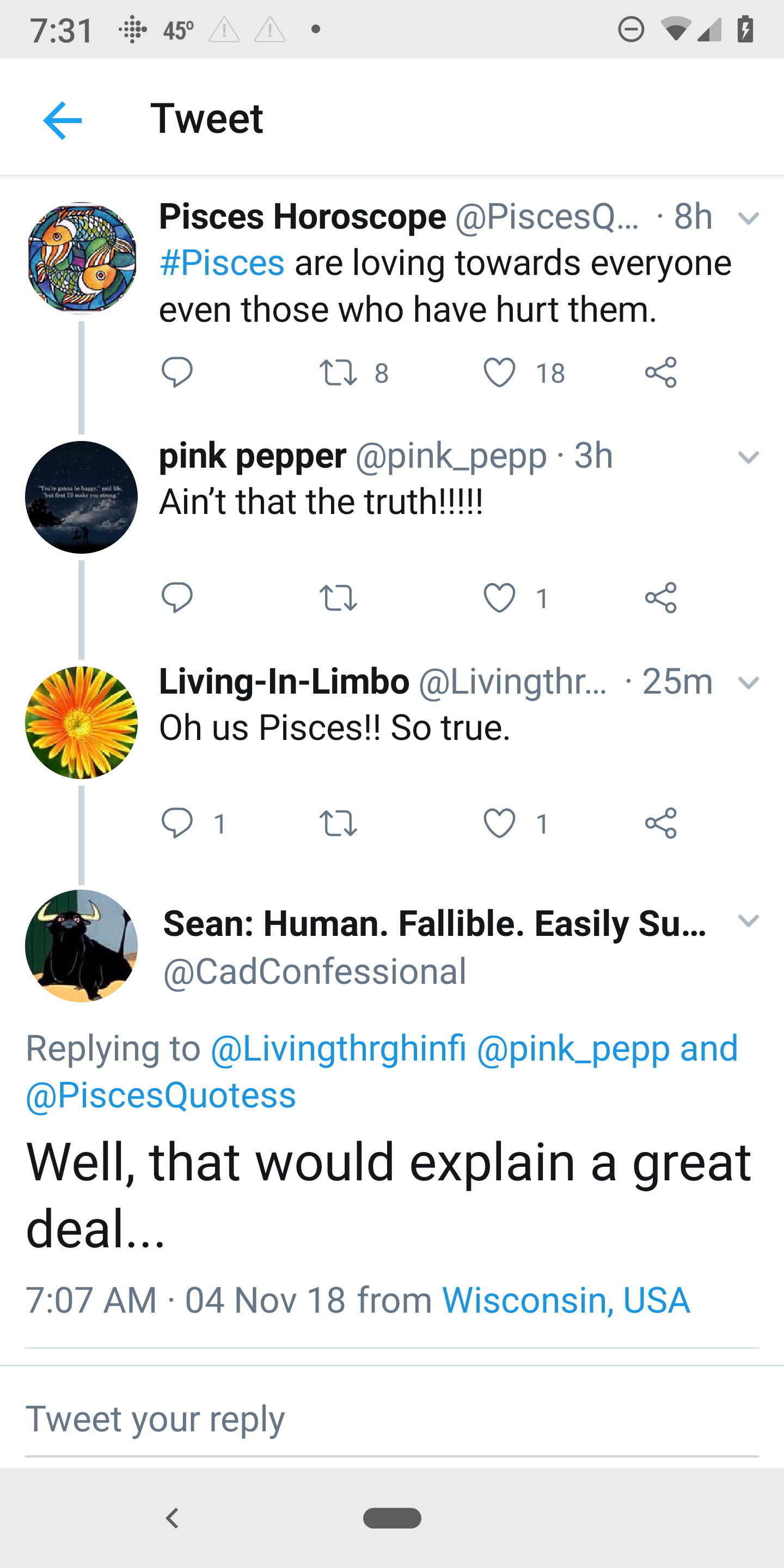Image resolution: width=784 pixels, height=1568 pixels.
Task: Share pink pepper's reply
Action: pos(660,598)
